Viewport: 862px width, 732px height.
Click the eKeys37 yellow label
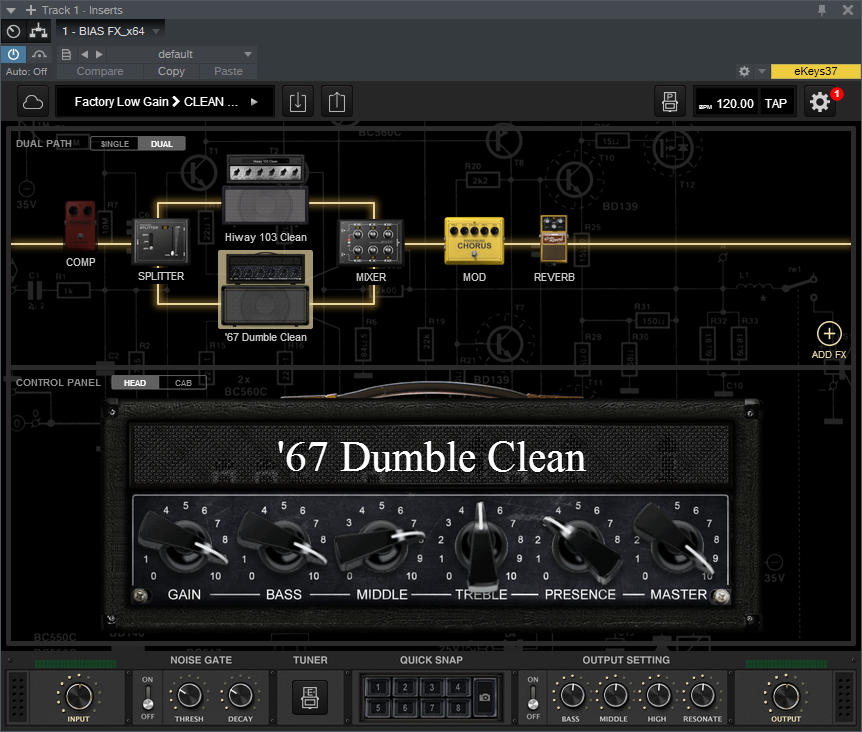[x=815, y=71]
